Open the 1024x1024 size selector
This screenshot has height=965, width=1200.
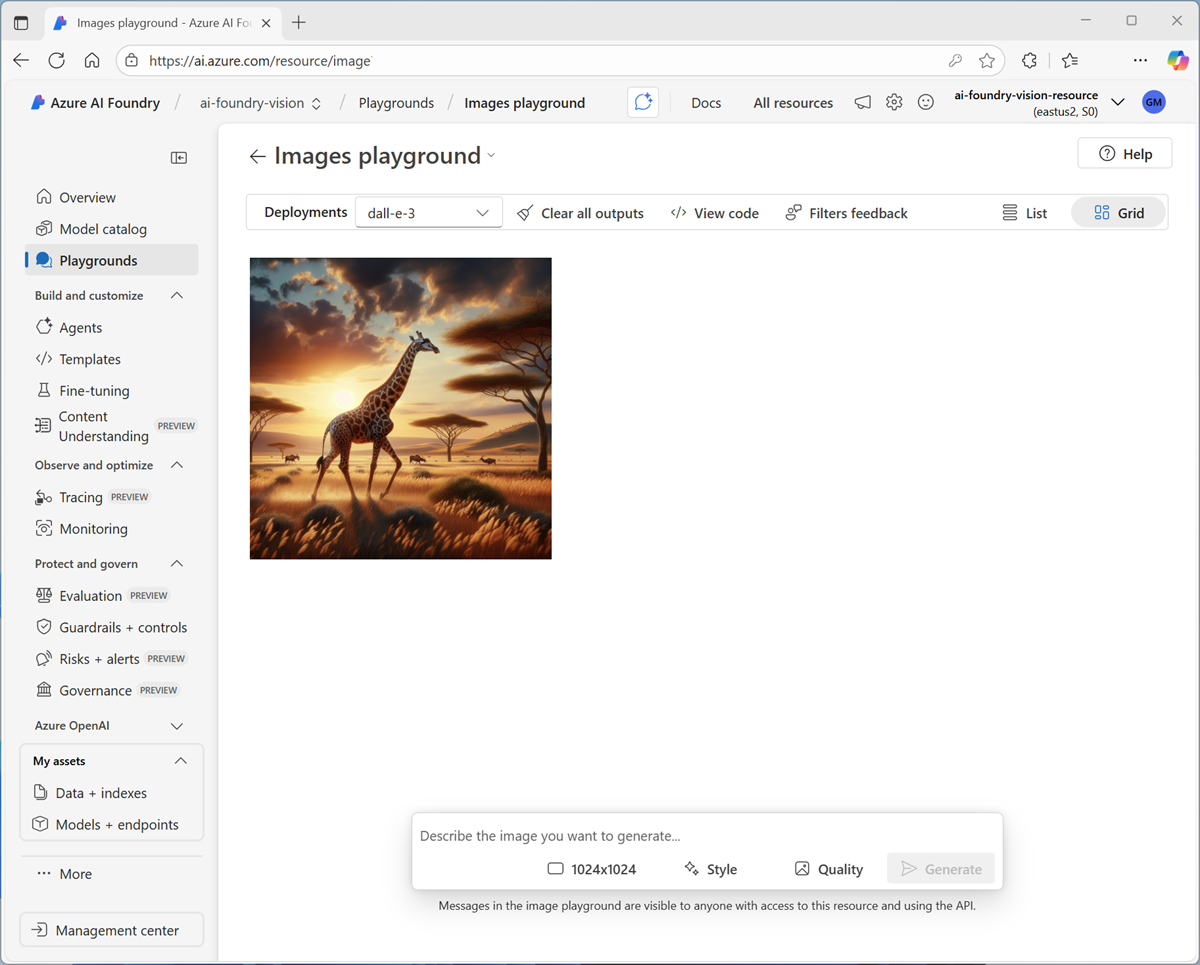tap(592, 869)
